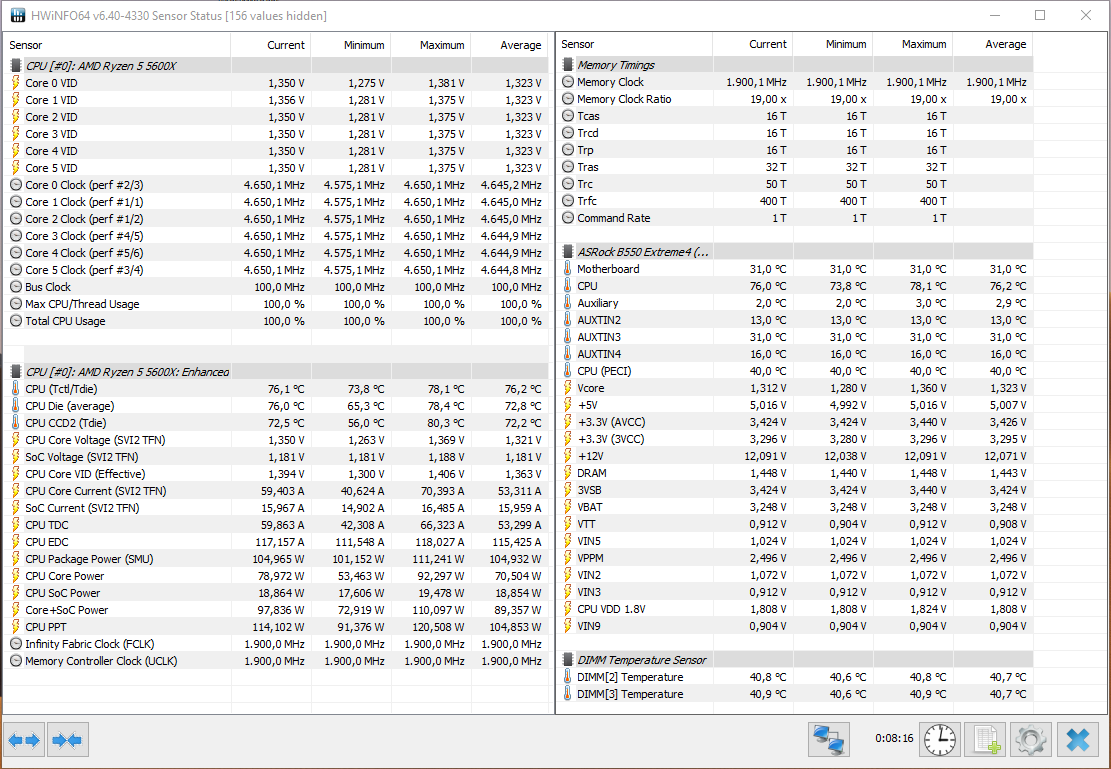
Task: Select the Memory Controller Clock (UCLK) row
Action: click(x=276, y=661)
